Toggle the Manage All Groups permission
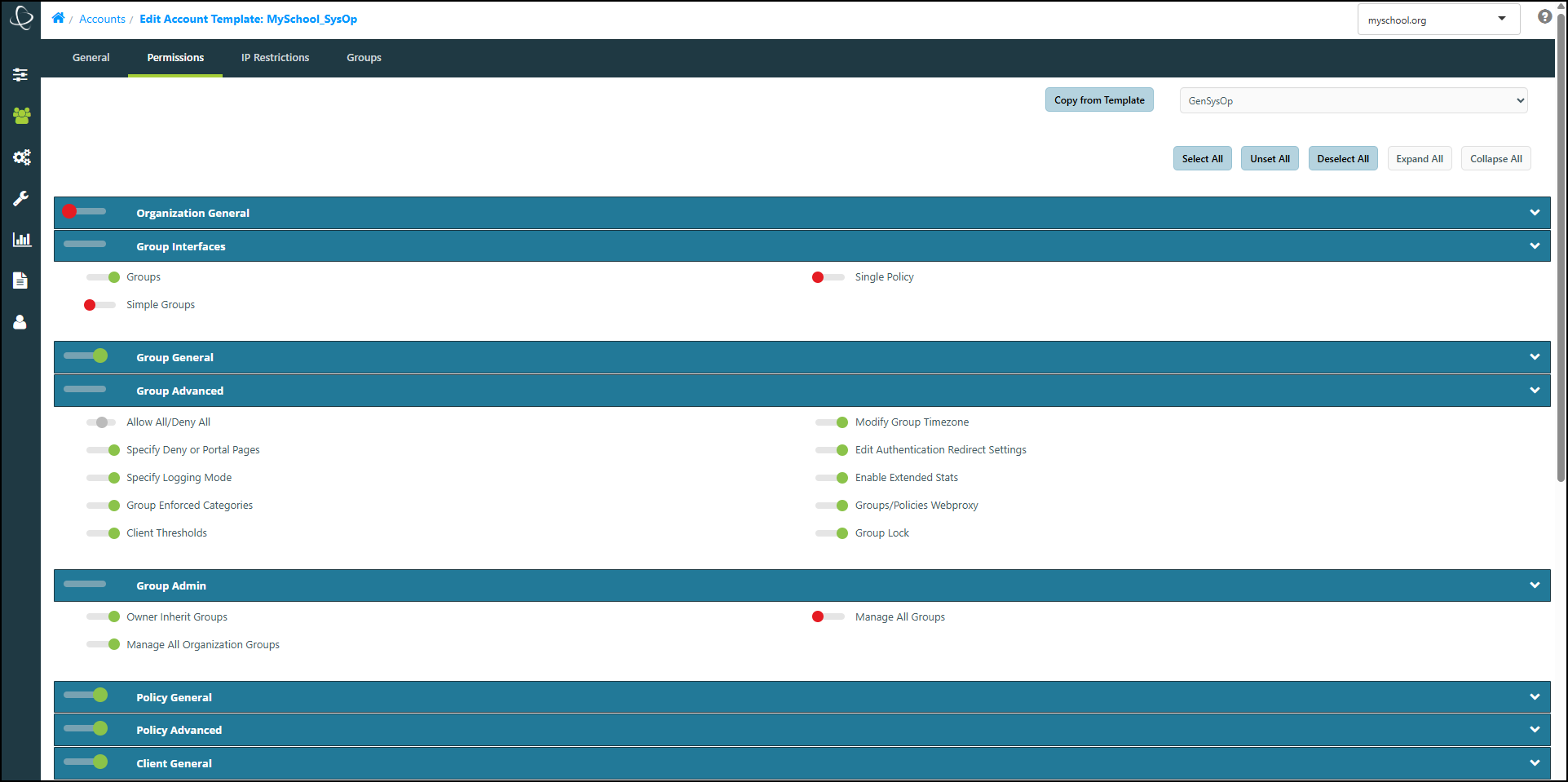Viewport: 1568px width, 782px height. (x=828, y=616)
